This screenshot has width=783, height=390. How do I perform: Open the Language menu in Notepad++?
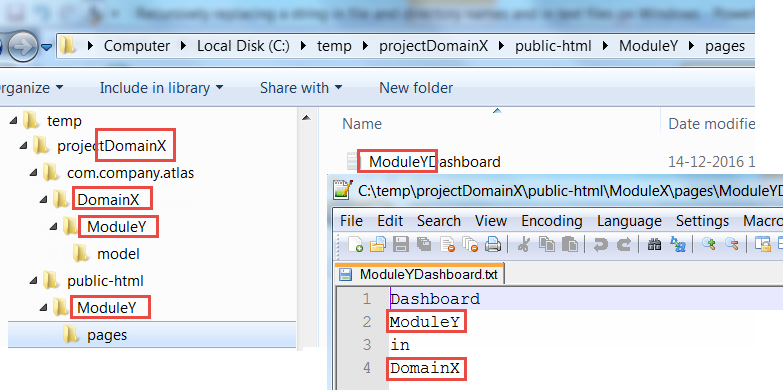tap(629, 221)
